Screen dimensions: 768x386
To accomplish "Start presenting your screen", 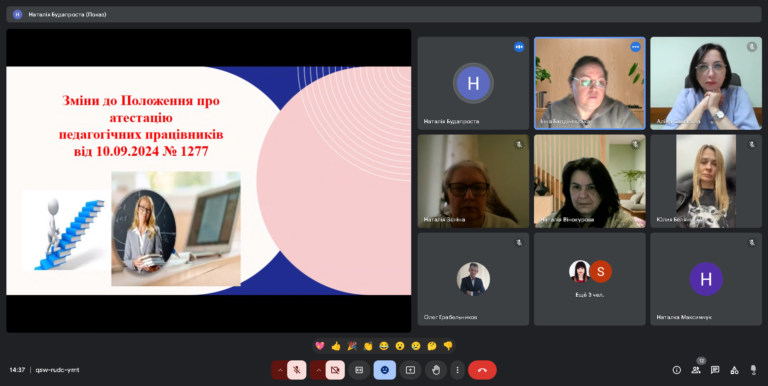I will (410, 370).
